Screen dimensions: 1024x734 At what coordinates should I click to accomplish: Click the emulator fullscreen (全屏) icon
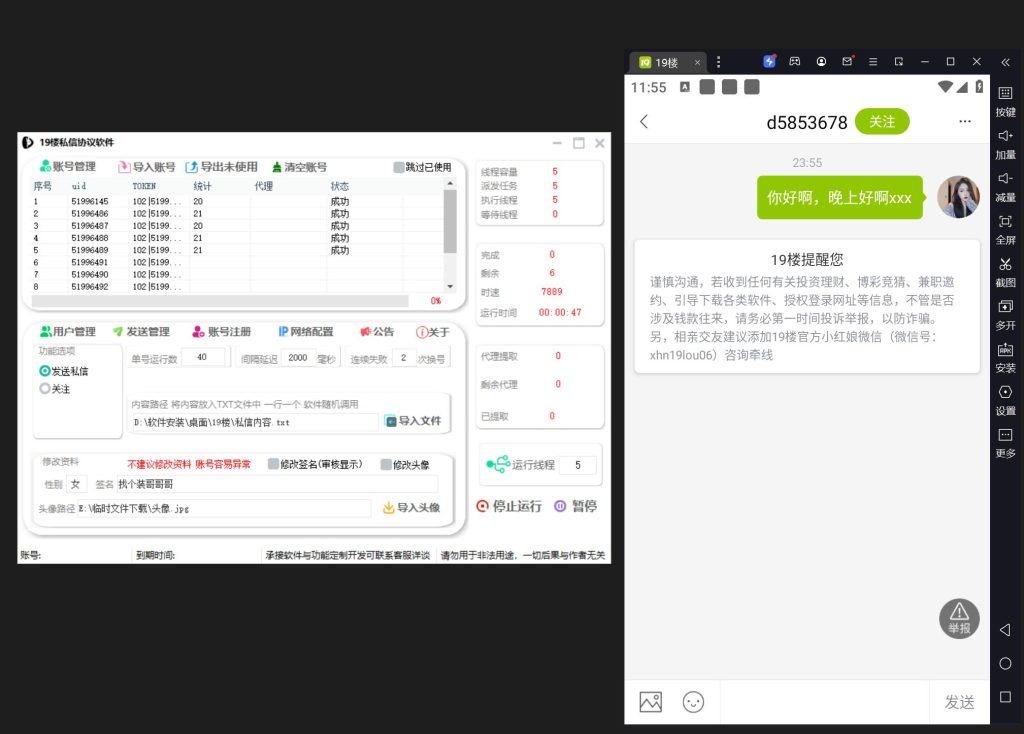(x=1005, y=221)
